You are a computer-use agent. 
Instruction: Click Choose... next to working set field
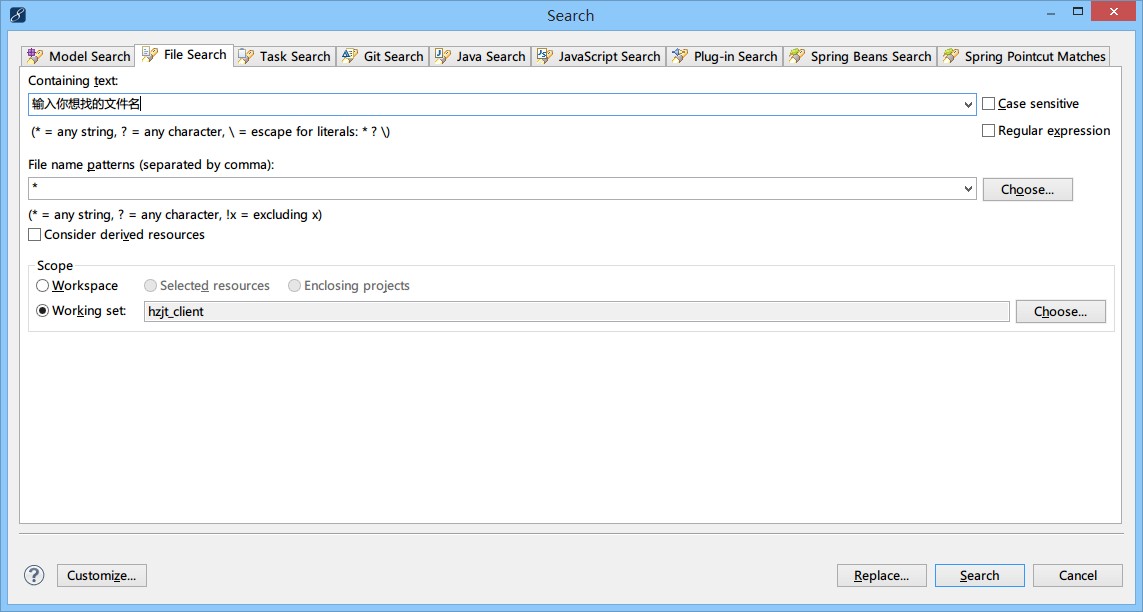(1060, 312)
